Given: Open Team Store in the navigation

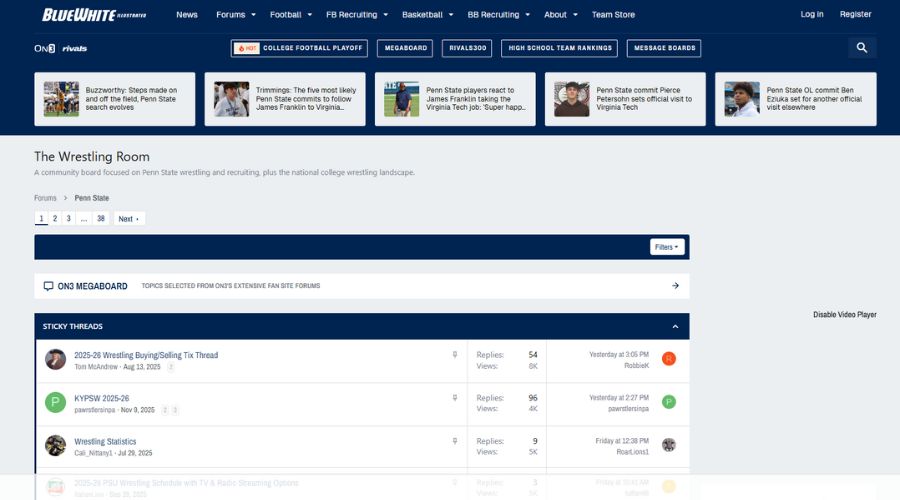Looking at the screenshot, I should (x=613, y=15).
